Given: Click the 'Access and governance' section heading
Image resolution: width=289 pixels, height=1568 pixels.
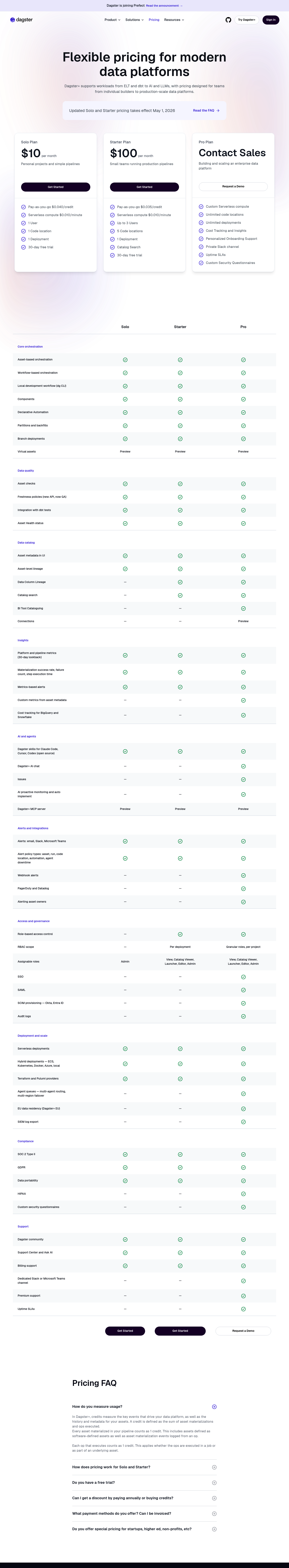Looking at the screenshot, I should 33,921.
